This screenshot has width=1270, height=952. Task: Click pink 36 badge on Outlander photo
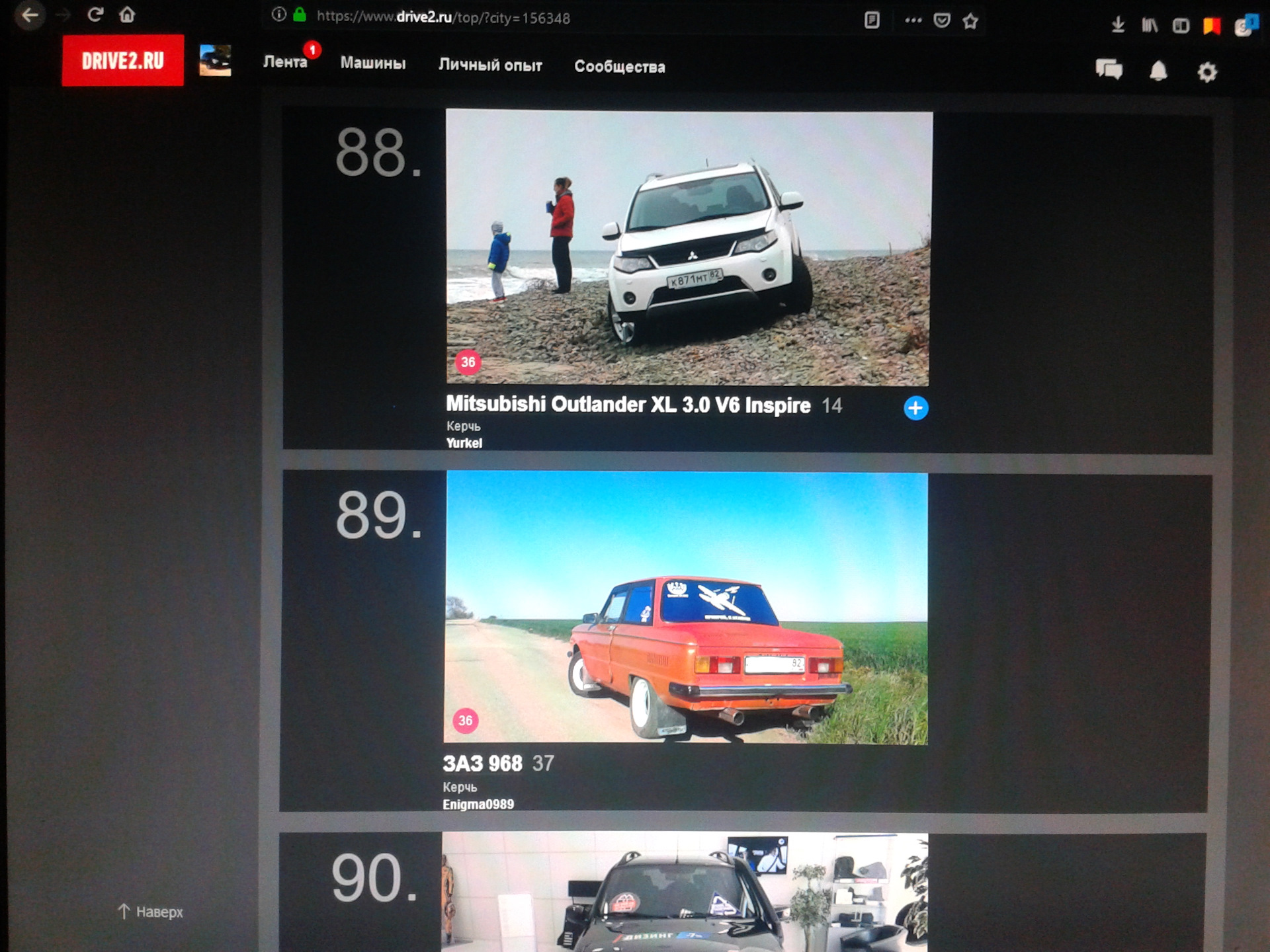pos(468,362)
